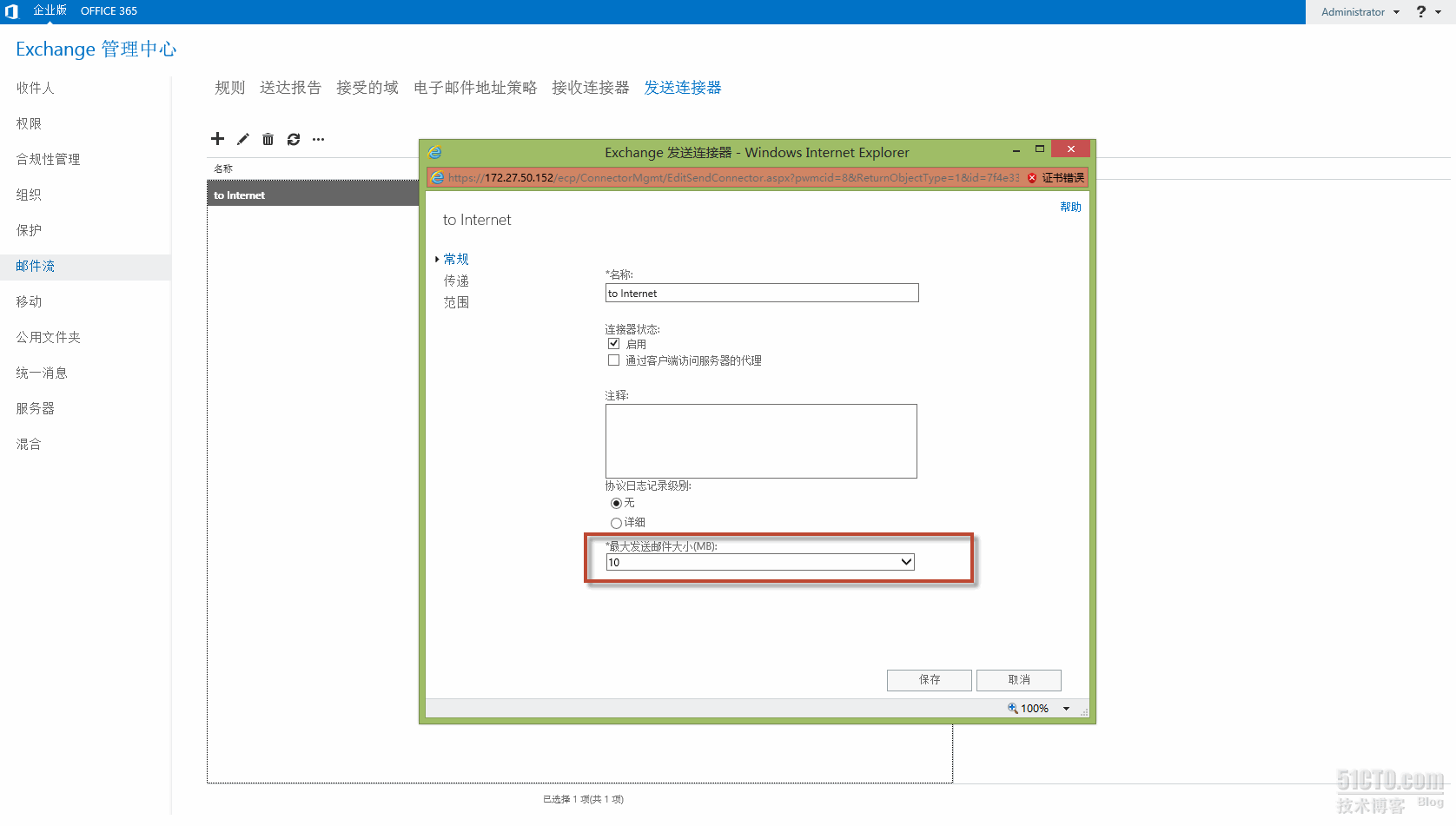Viewport: 1456px width, 826px height.
Task: Switch to the 电子邮件地址策略 tab
Action: click(x=475, y=88)
